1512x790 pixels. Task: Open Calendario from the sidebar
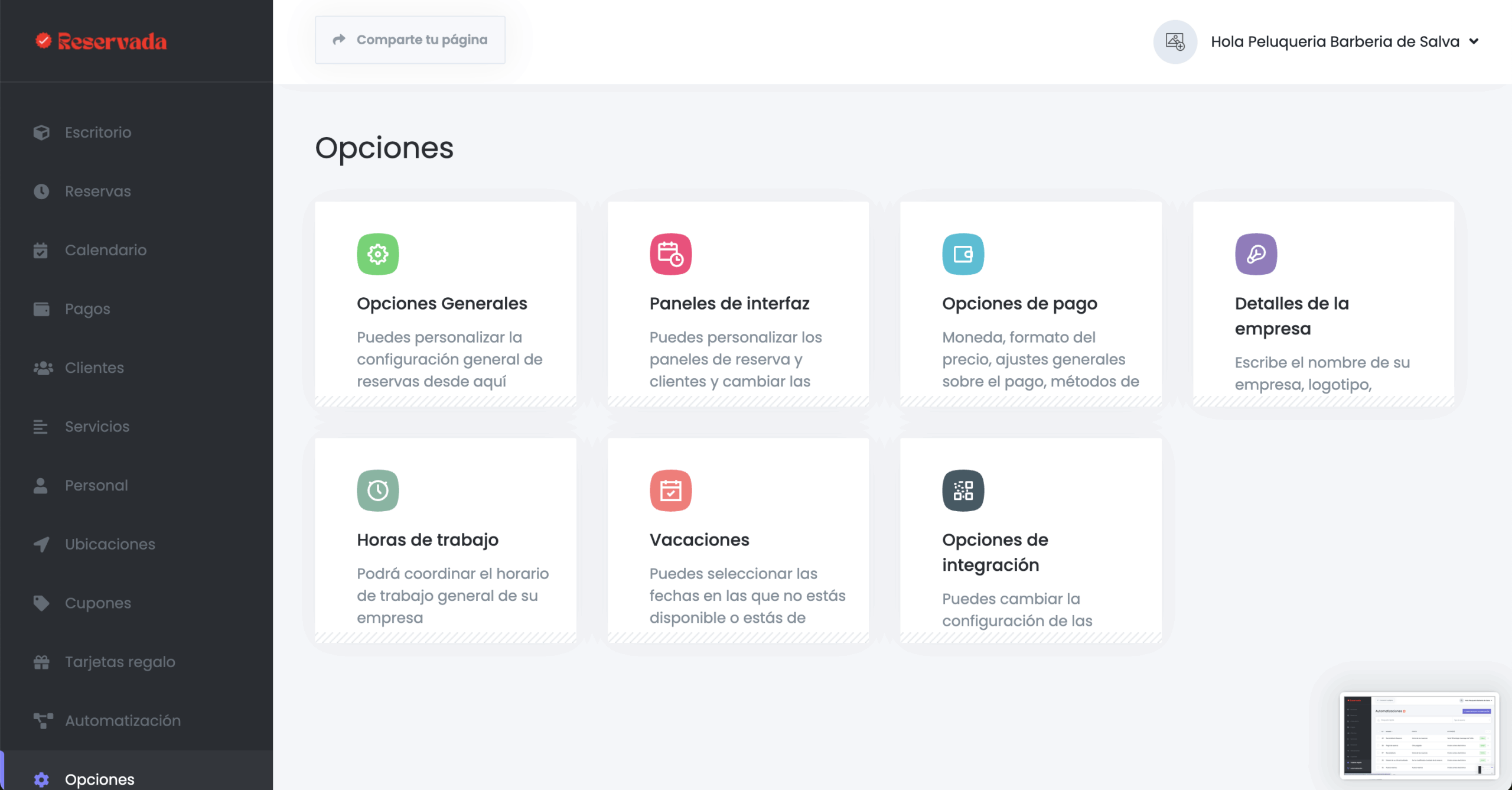106,250
